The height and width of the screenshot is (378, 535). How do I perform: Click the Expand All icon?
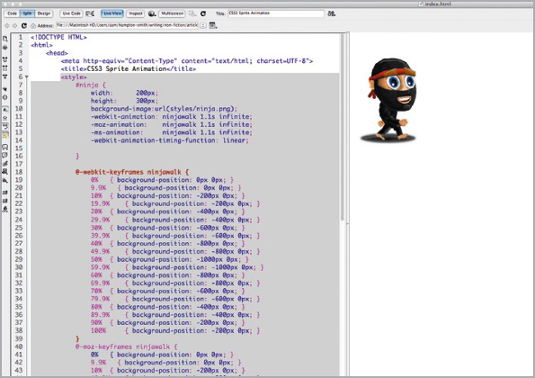5,77
